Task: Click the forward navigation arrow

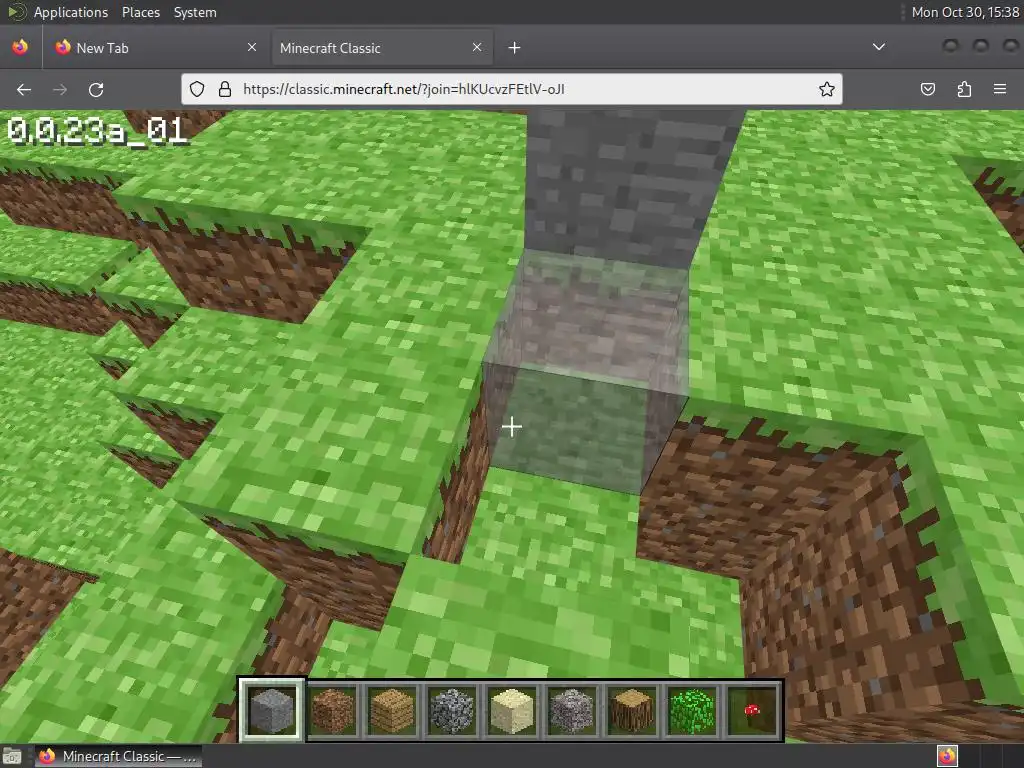Action: point(60,89)
